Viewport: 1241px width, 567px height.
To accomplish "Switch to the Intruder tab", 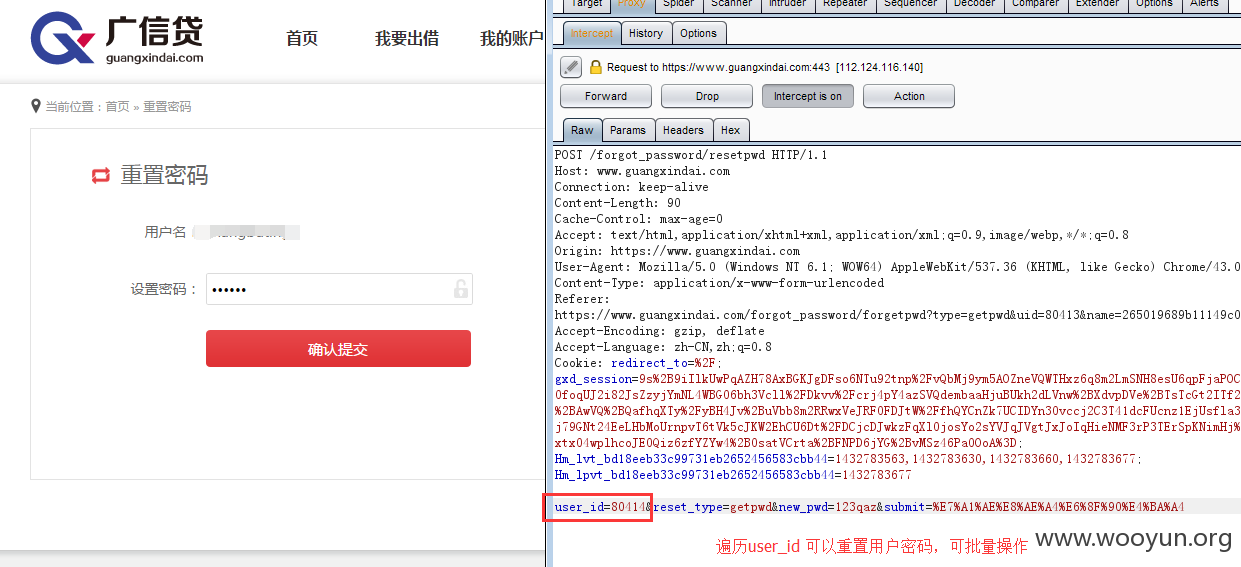I will tap(788, 4).
